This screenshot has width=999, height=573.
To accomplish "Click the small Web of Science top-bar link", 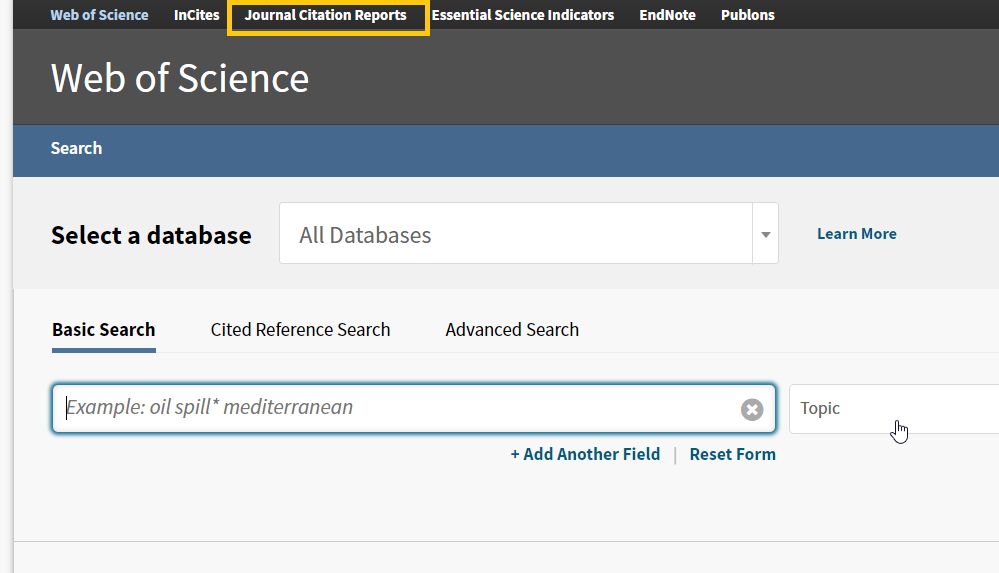I will point(99,15).
